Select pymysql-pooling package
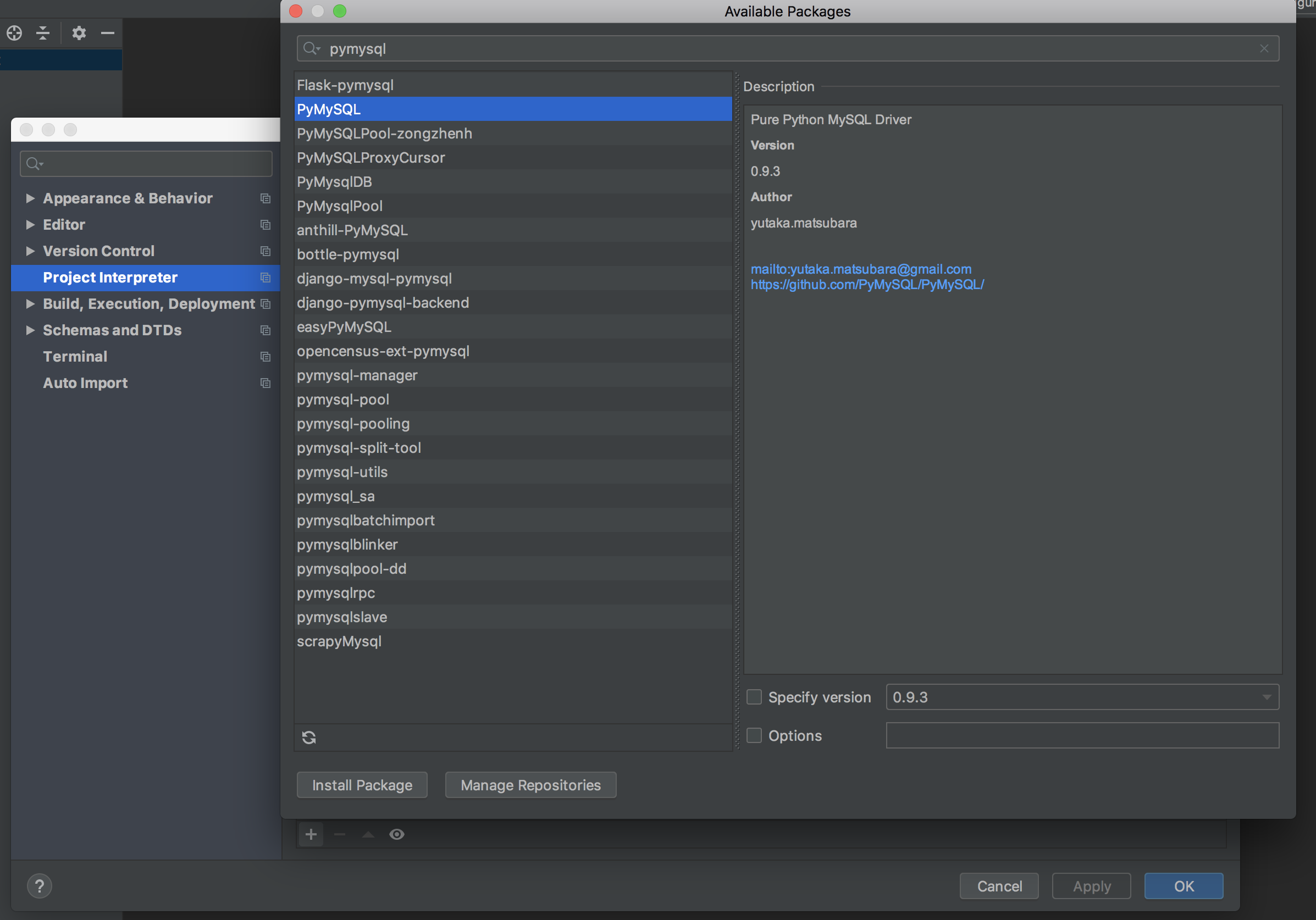 tap(513, 424)
